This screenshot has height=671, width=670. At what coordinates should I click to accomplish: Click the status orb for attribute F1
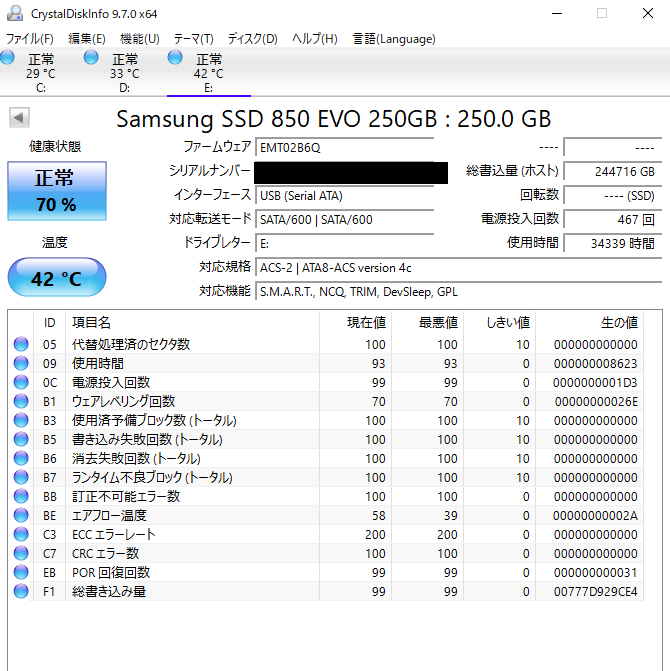pyautogui.click(x=21, y=591)
